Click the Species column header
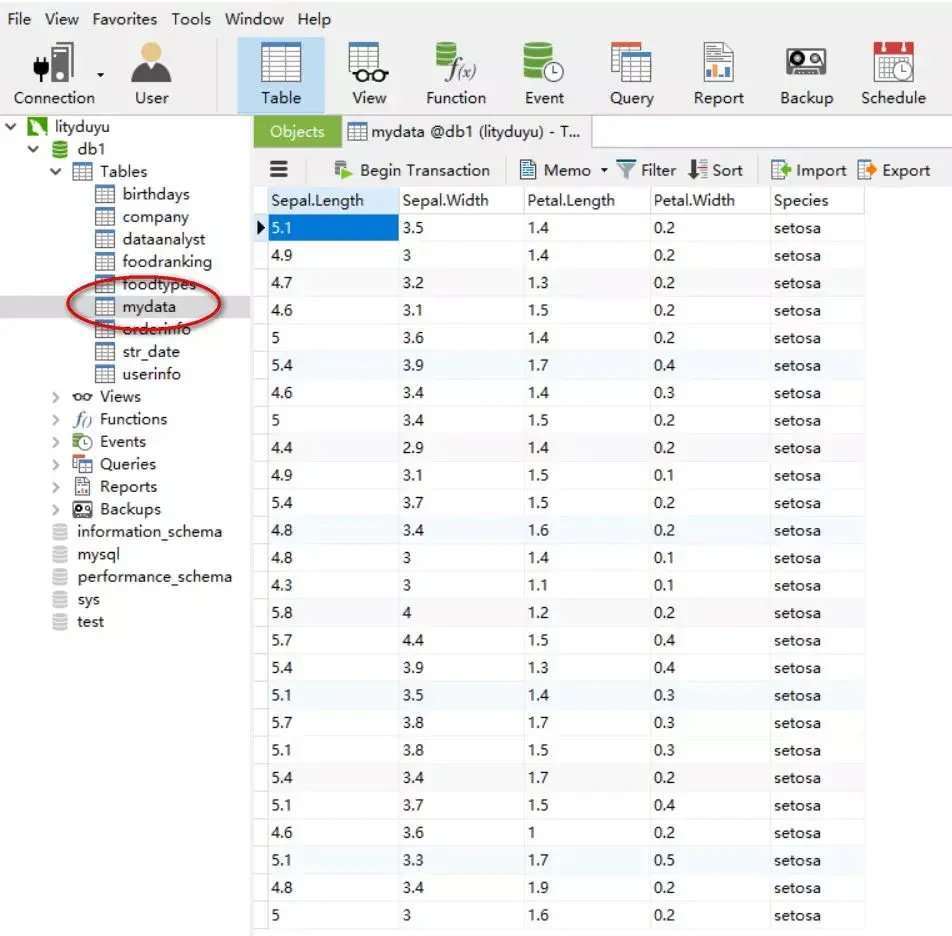This screenshot has width=952, height=936. point(817,200)
